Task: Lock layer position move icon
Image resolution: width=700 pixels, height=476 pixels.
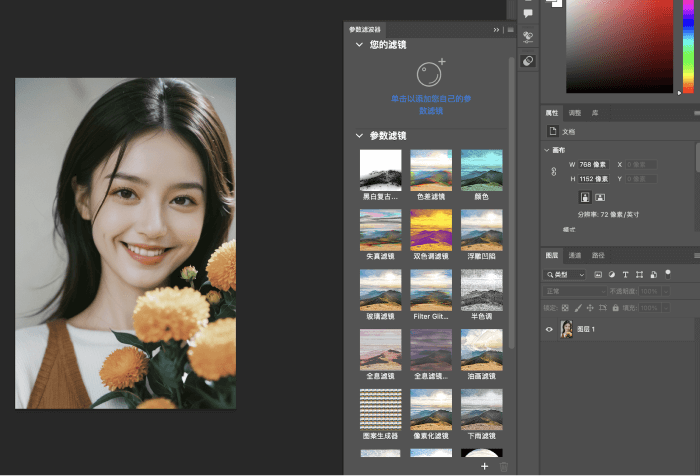Action: [x=590, y=308]
